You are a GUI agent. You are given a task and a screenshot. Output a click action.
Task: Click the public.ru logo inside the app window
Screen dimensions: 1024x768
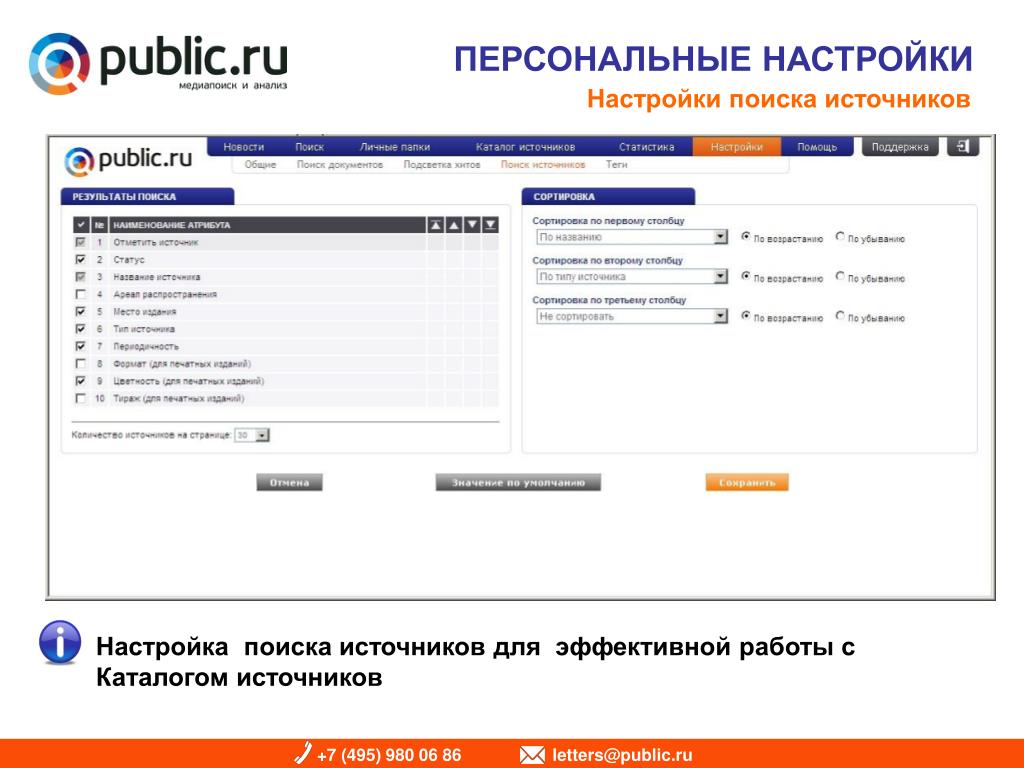point(129,160)
